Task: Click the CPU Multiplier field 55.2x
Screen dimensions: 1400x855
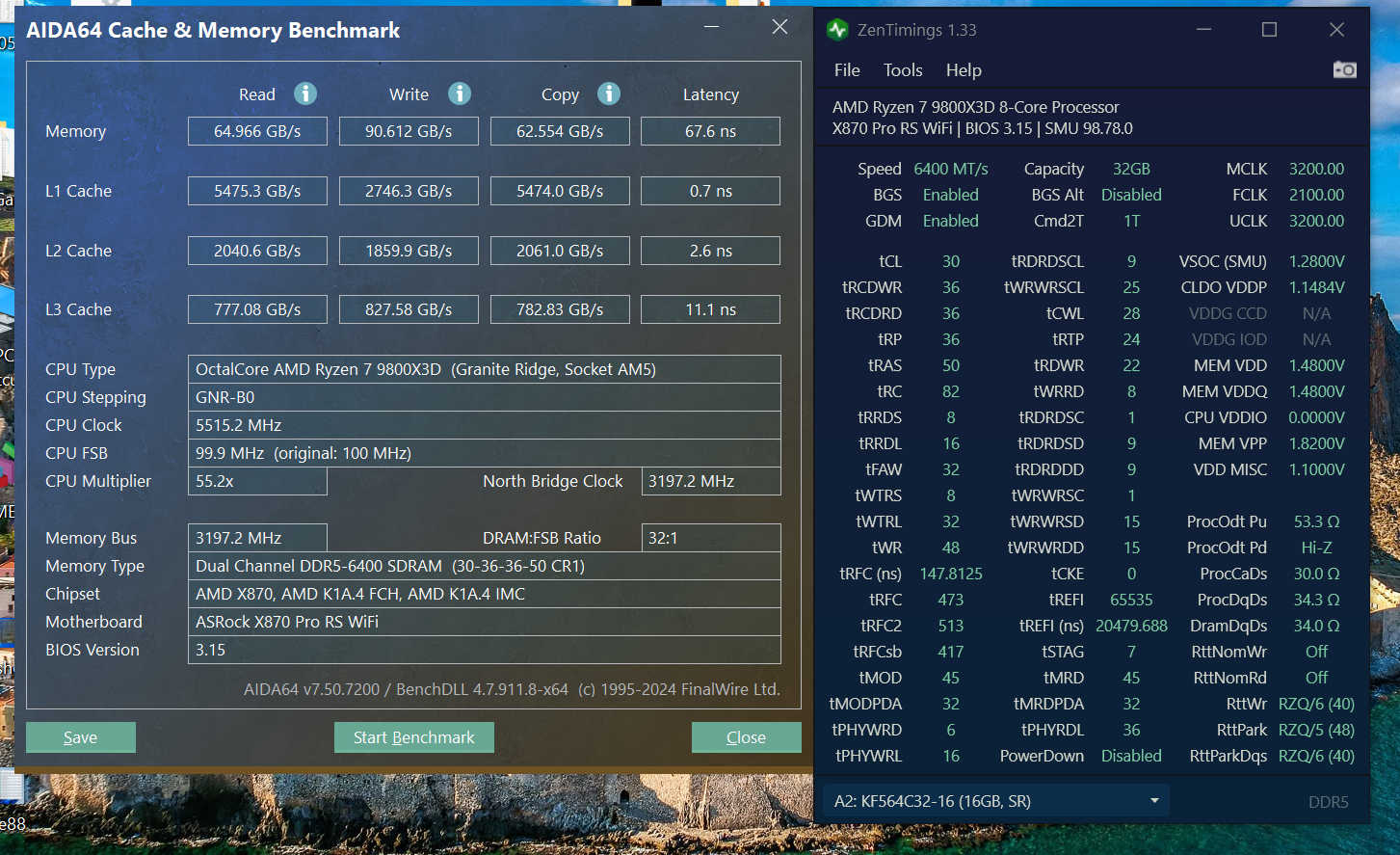Action: pyautogui.click(x=257, y=481)
